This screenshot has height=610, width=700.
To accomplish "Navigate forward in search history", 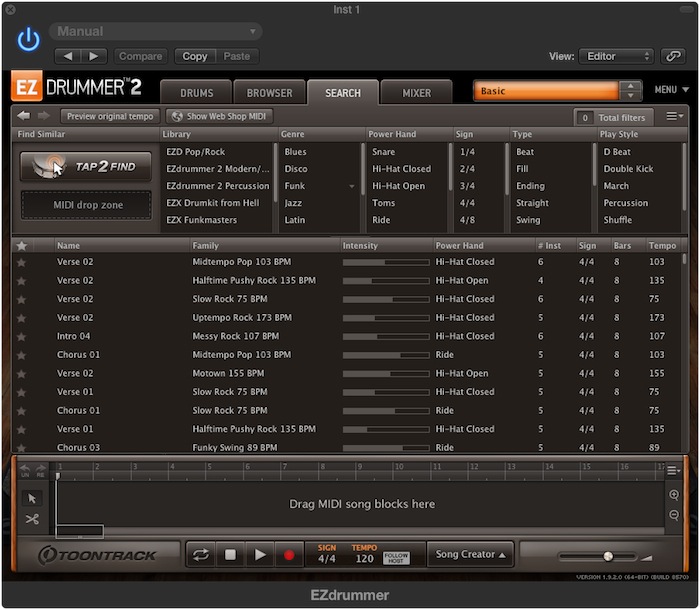I will tap(43, 116).
